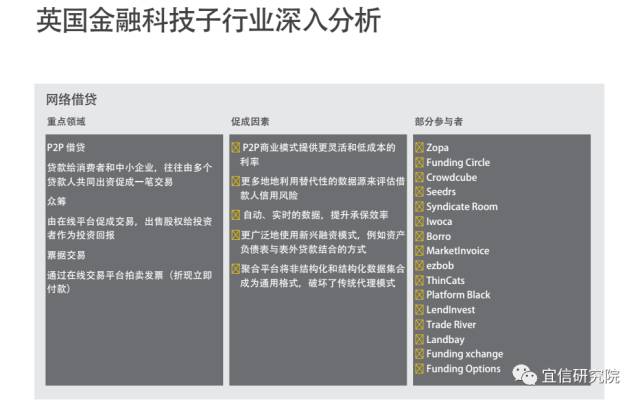The height and width of the screenshot is (404, 640).
Task: Click the box icon next to Funding Circle
Action: tap(420, 163)
